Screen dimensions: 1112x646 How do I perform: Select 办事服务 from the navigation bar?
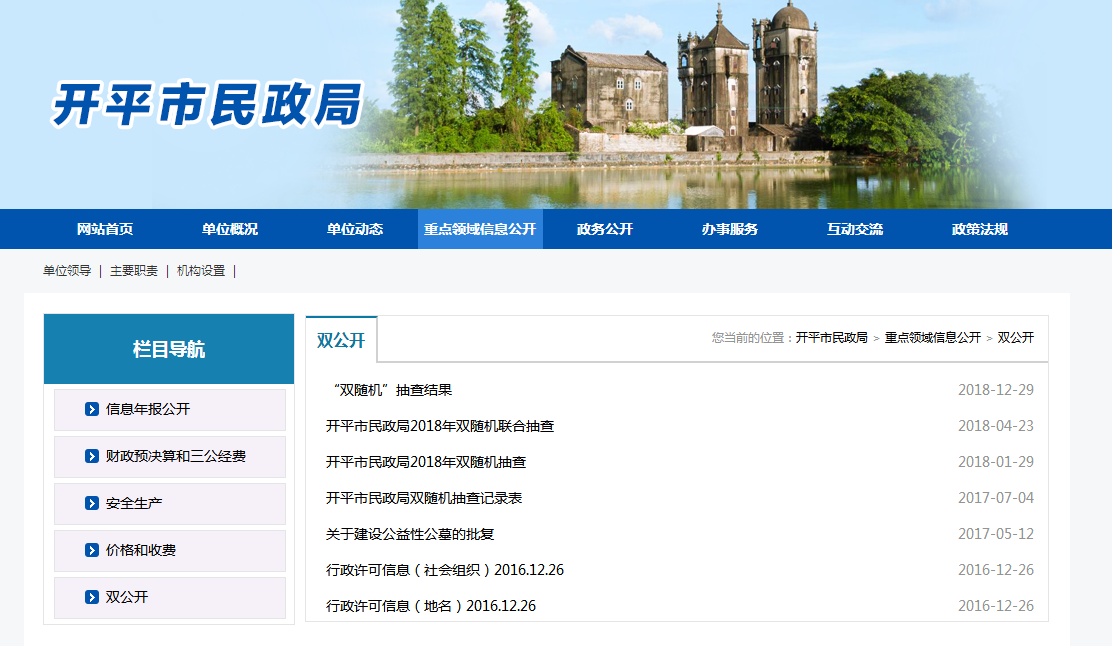pyautogui.click(x=729, y=229)
